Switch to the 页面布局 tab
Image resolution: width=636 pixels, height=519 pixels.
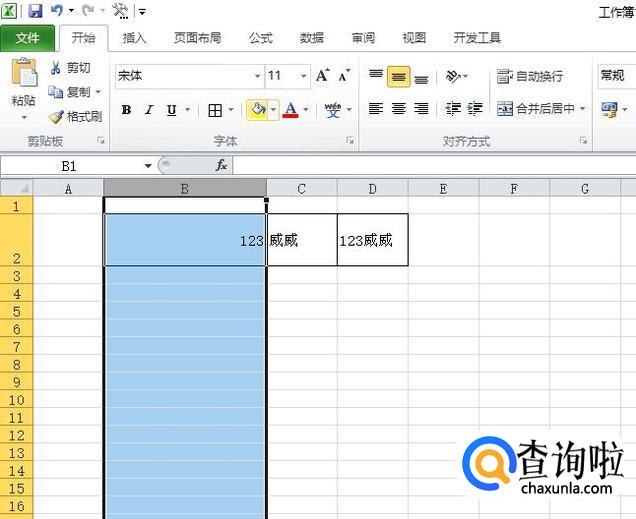[x=198, y=38]
